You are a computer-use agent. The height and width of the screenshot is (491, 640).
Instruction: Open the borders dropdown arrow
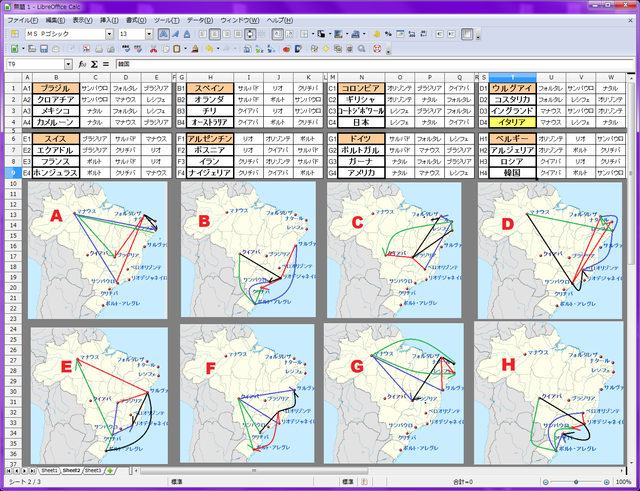click(312, 34)
